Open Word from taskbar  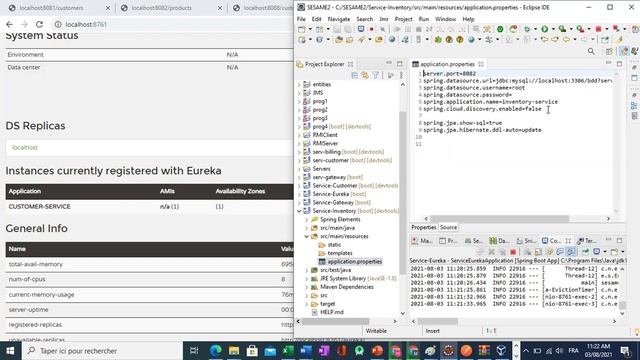[x=306, y=351]
